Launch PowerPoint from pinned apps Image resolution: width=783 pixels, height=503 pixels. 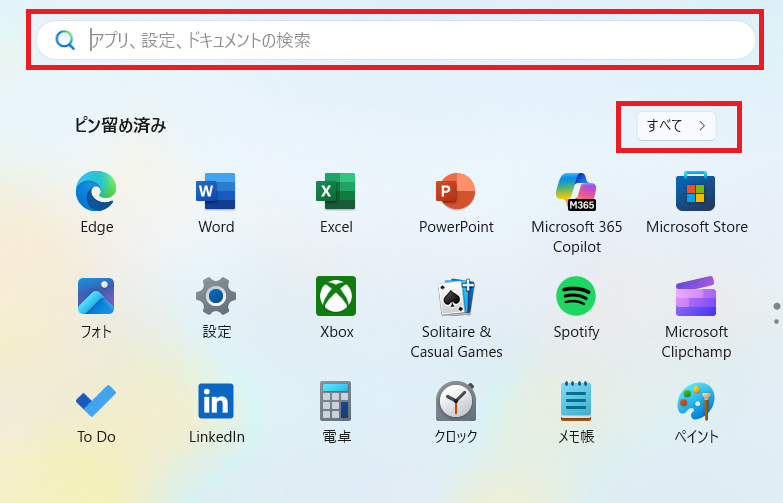[x=456, y=191]
